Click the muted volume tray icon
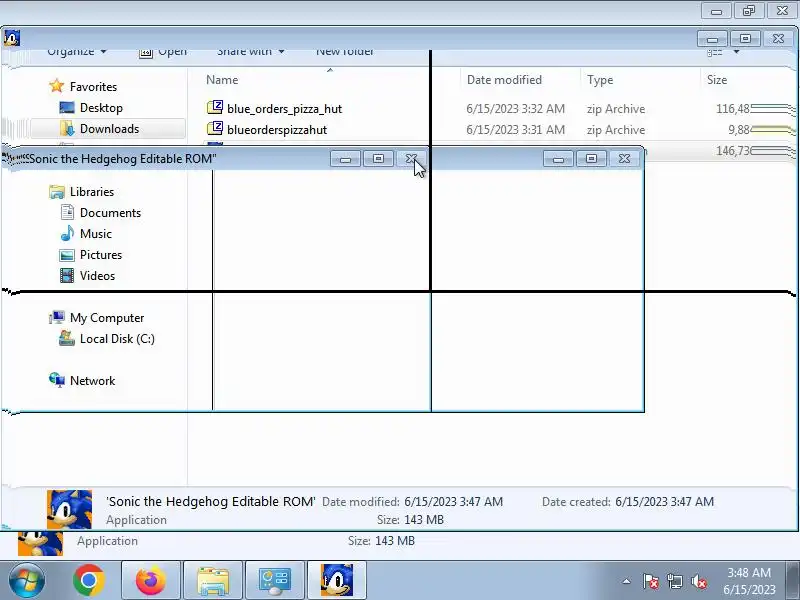This screenshot has width=800, height=600. coord(699,581)
